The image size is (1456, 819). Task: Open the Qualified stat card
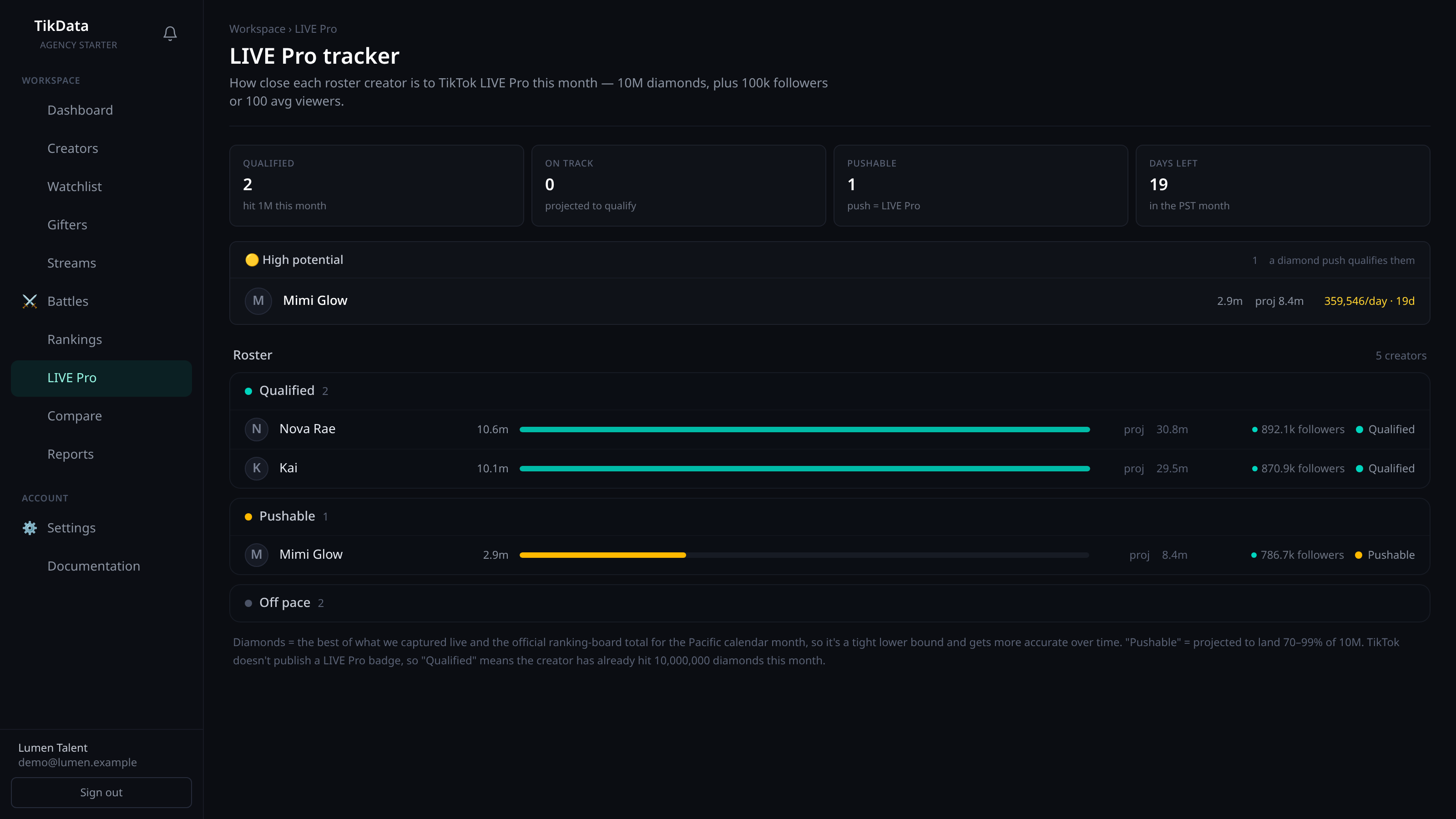[376, 185]
